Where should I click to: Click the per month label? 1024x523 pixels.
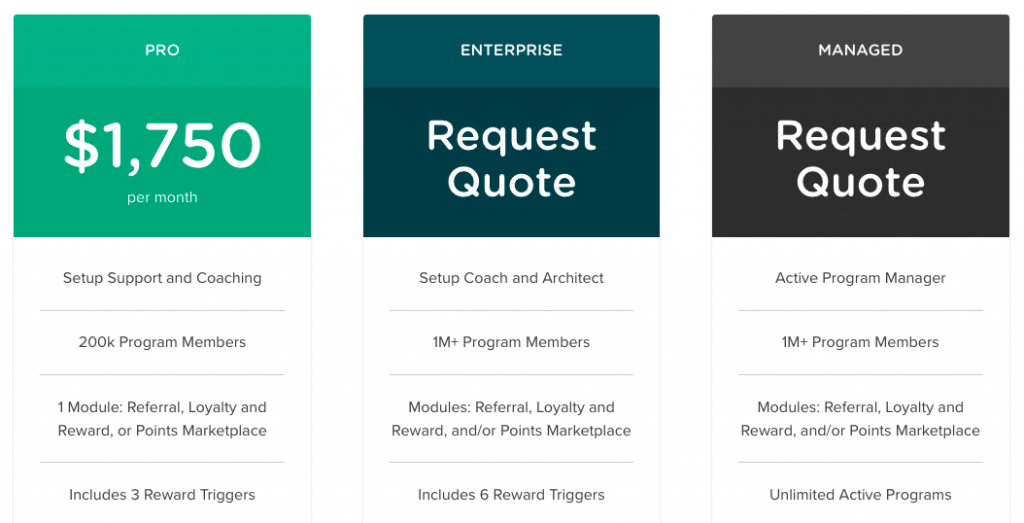click(162, 197)
